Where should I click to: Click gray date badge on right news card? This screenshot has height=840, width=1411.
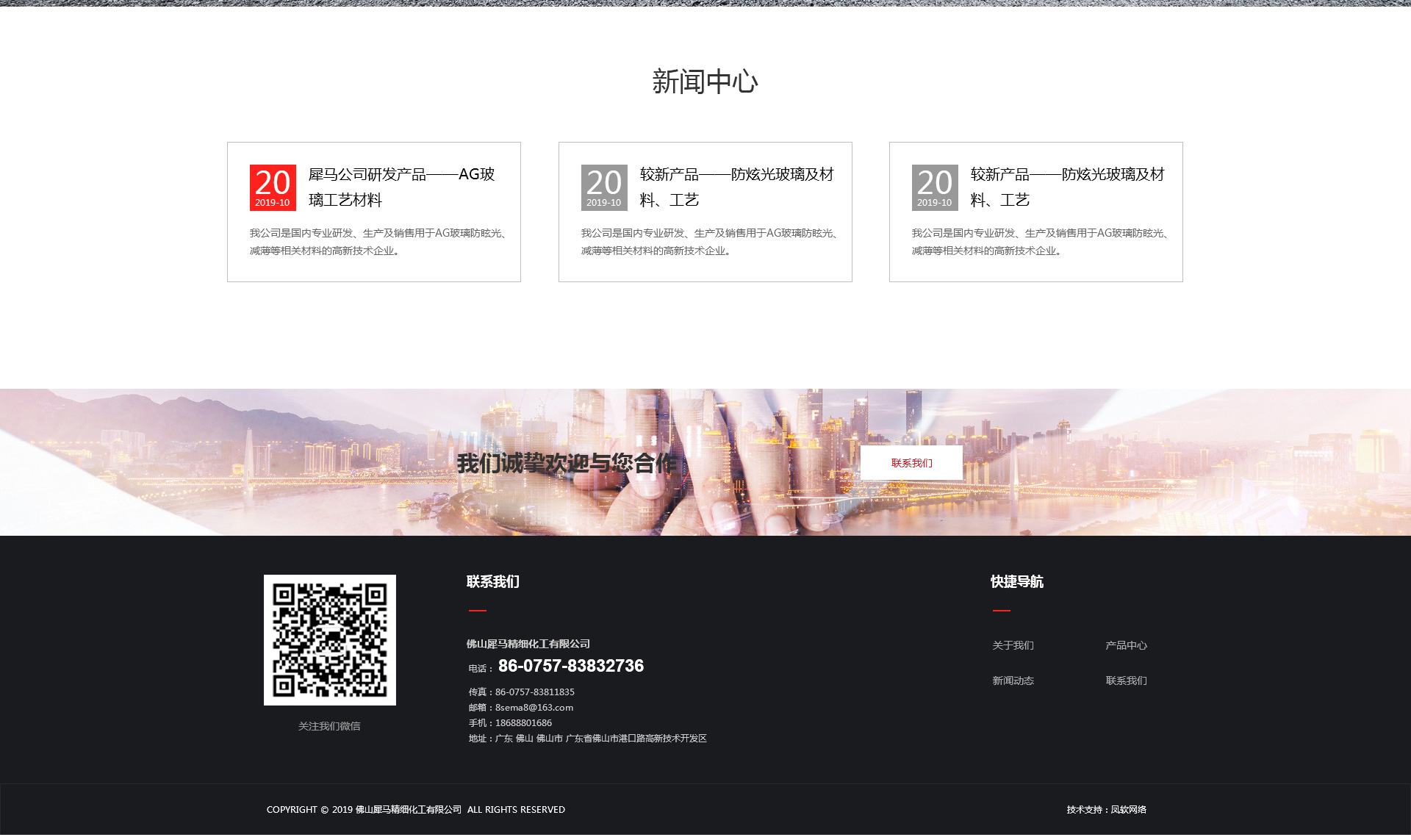(x=935, y=187)
